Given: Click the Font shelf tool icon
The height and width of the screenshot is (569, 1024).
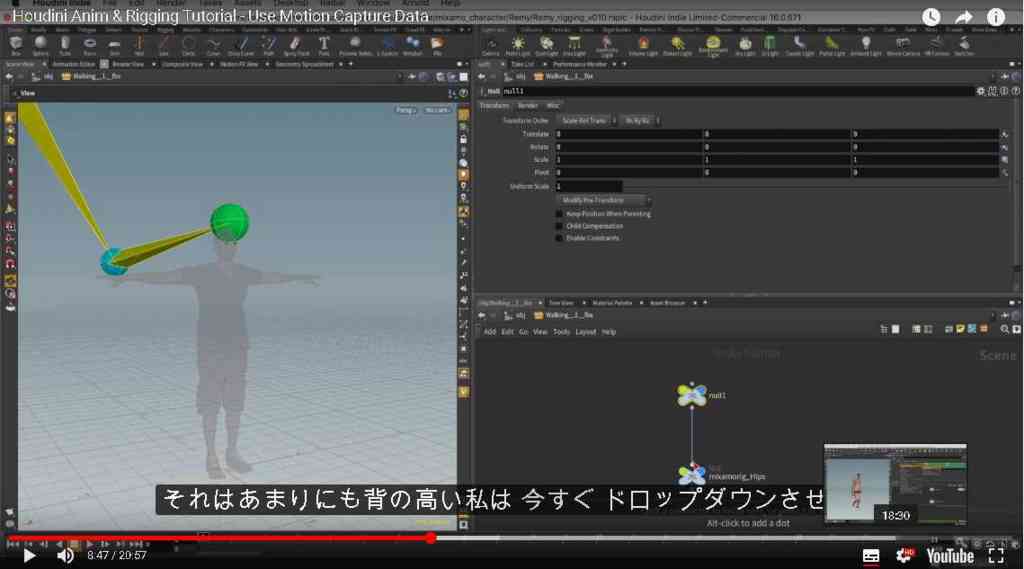Looking at the screenshot, I should point(323,45).
